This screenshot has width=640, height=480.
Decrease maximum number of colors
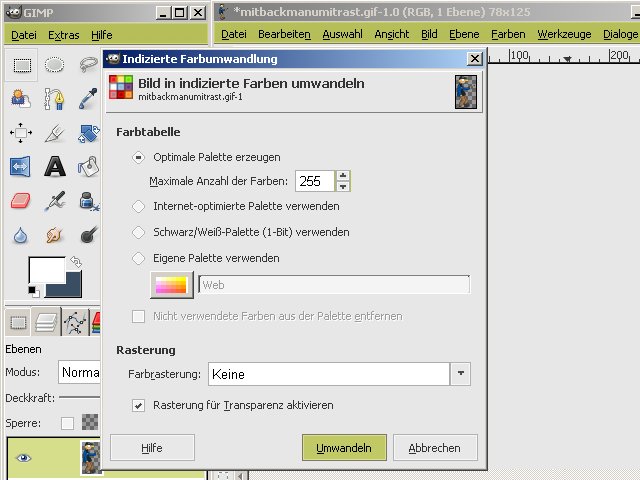343,187
